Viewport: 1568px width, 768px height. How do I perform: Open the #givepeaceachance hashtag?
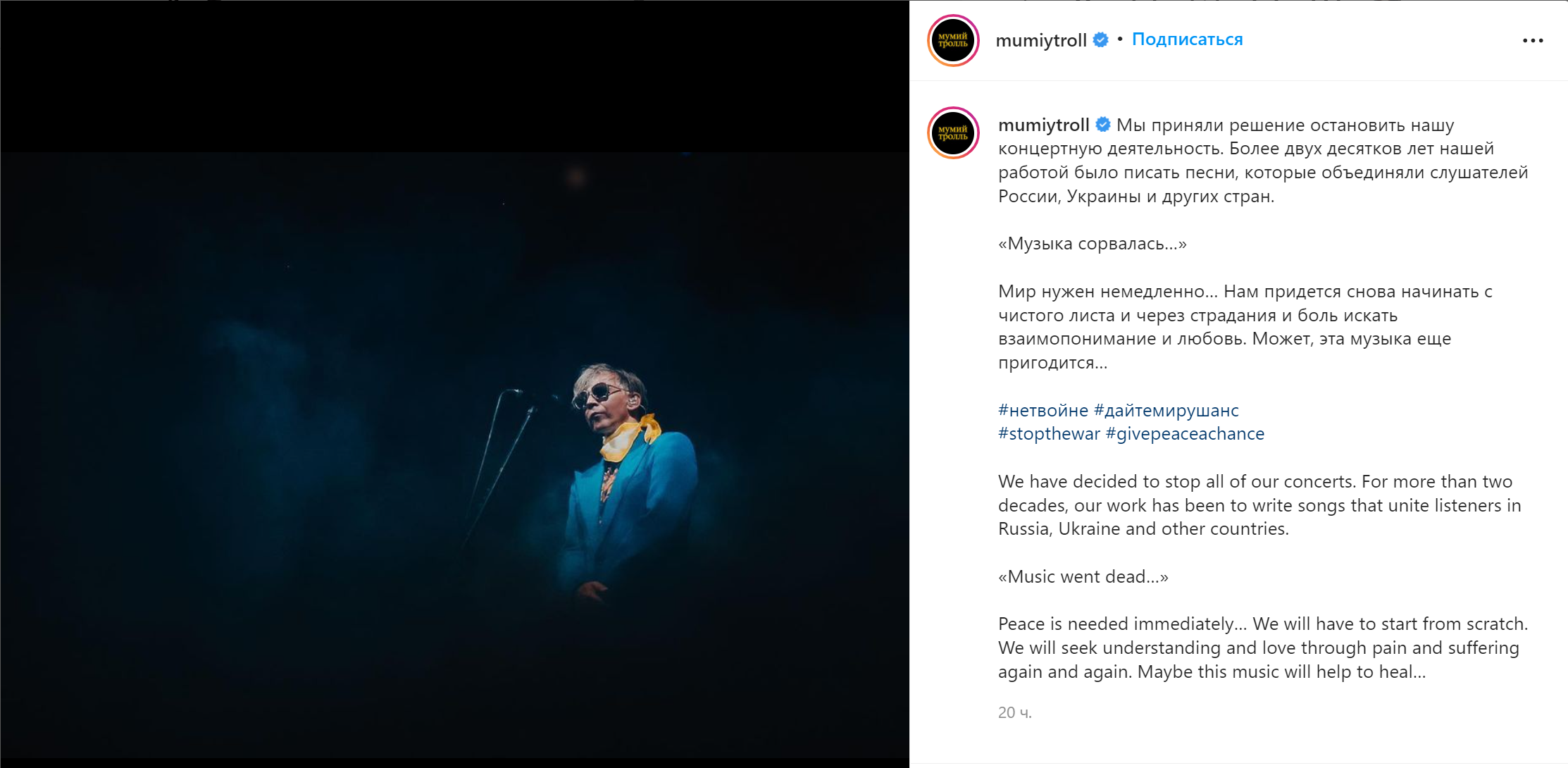(1185, 434)
